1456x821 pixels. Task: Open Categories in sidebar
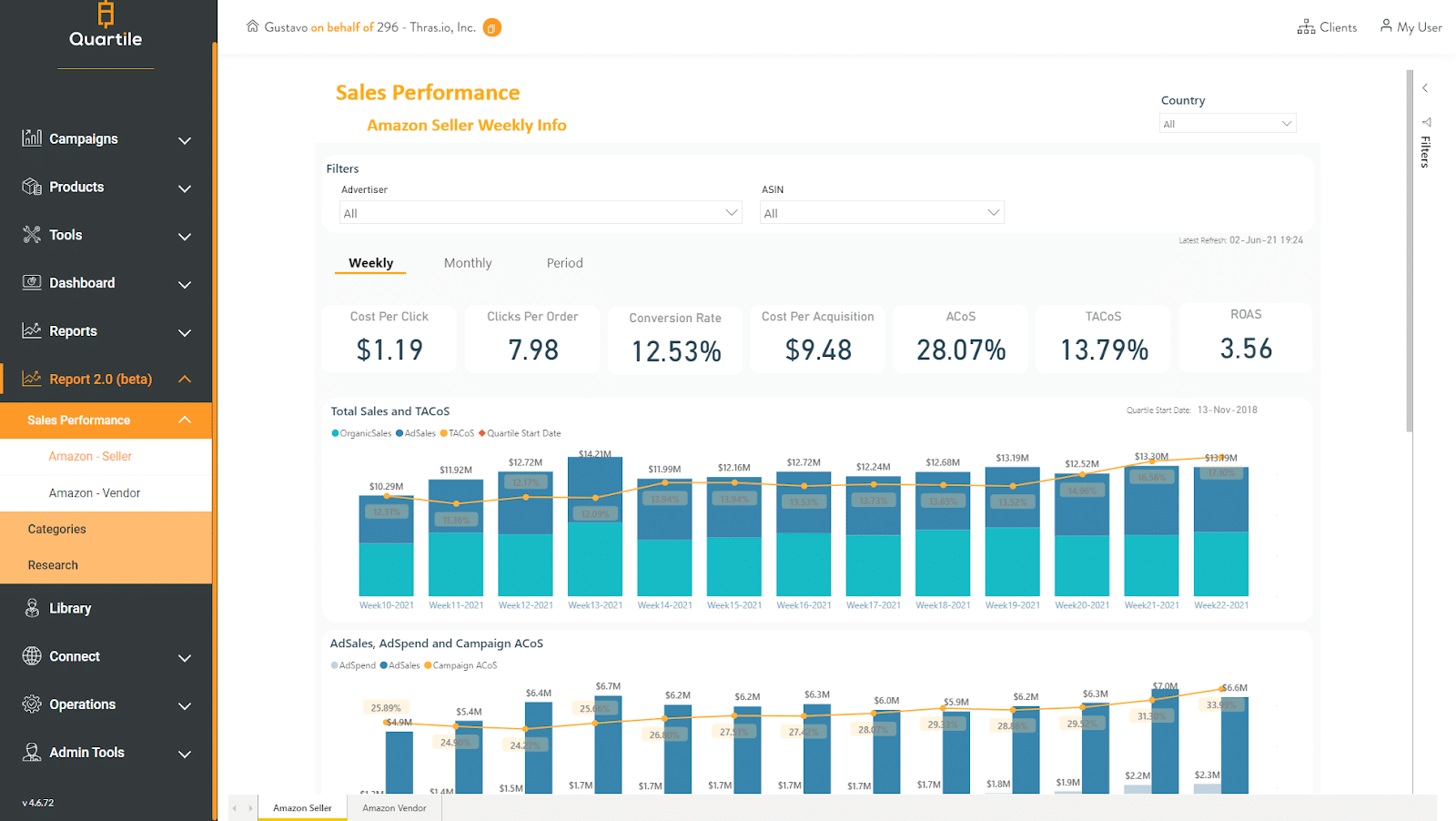(56, 529)
